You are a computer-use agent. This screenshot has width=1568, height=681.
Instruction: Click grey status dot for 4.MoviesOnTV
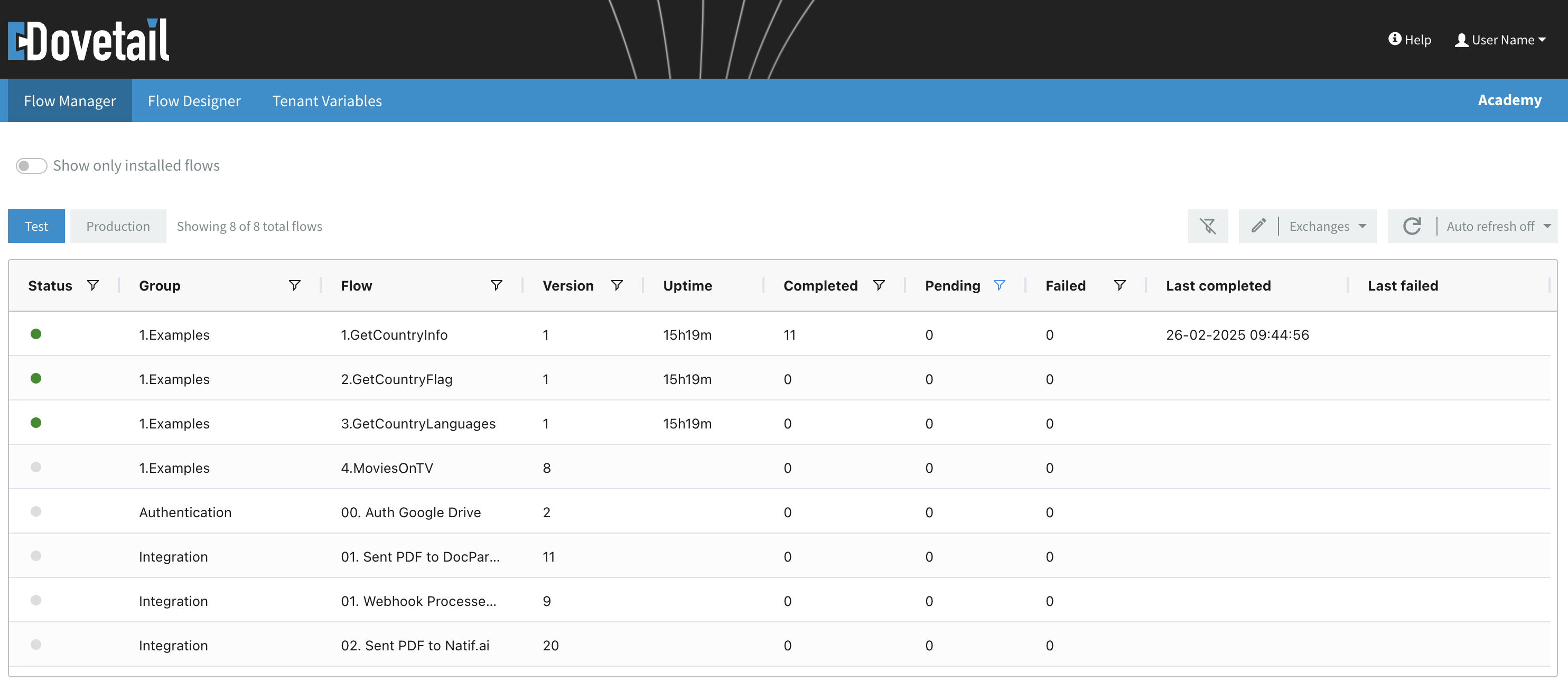(x=36, y=468)
